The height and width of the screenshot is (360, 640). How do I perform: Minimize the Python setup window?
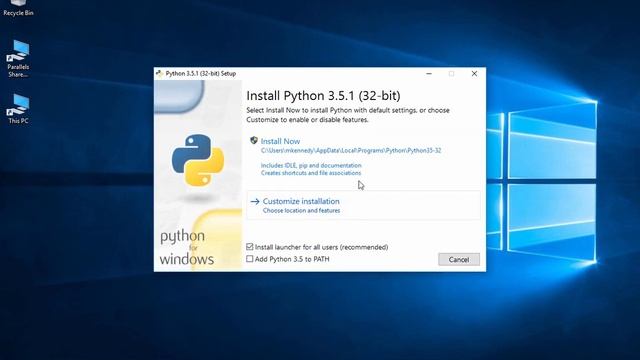(x=429, y=73)
